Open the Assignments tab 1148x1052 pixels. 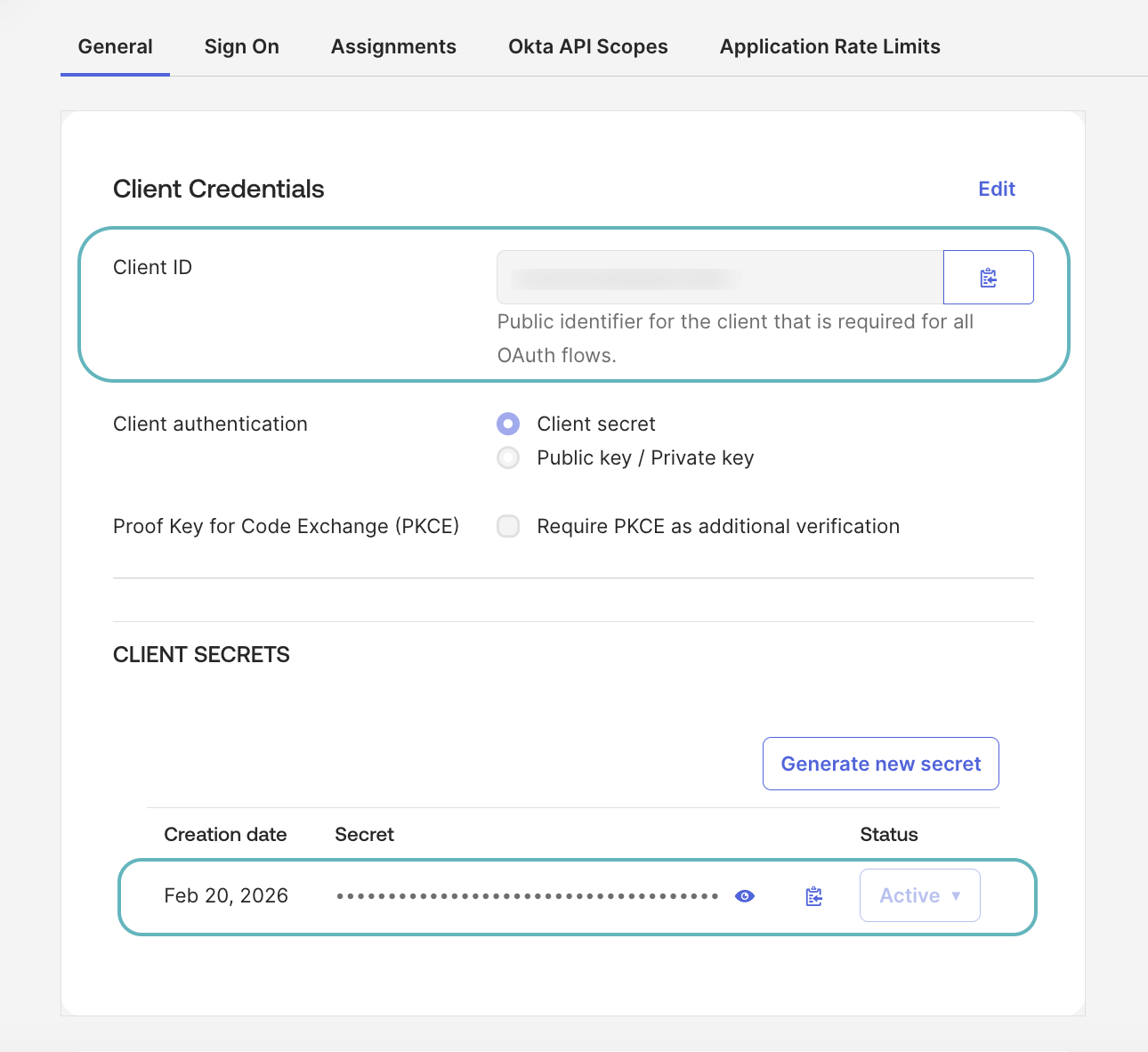(x=393, y=46)
